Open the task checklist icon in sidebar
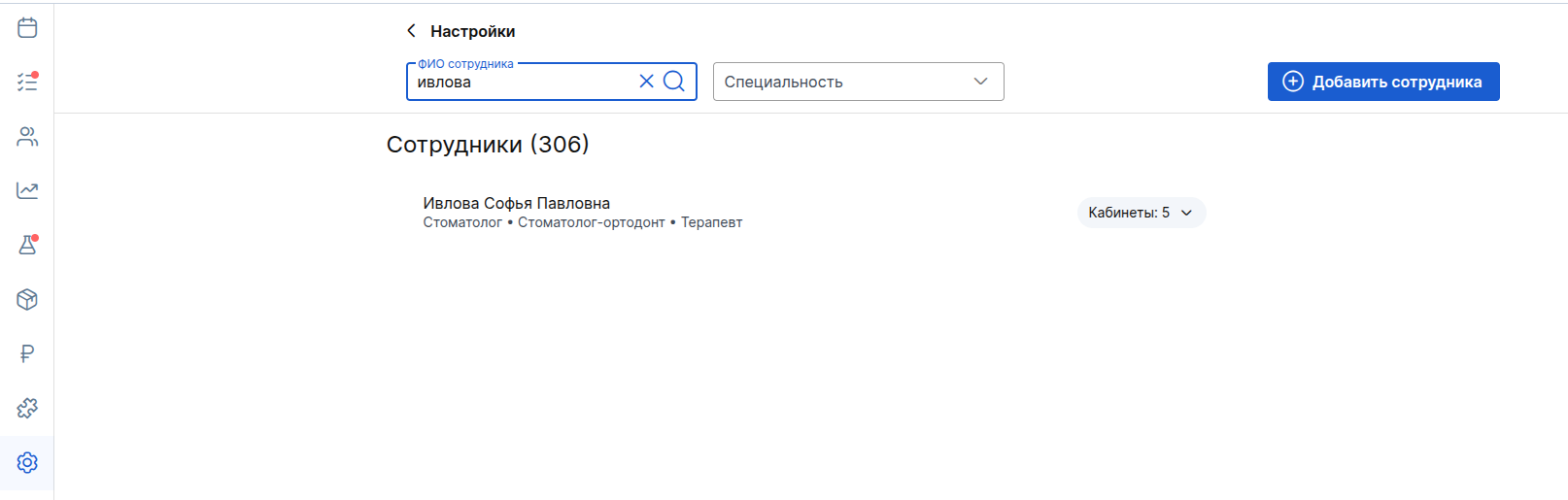The image size is (1568, 500). [x=27, y=82]
